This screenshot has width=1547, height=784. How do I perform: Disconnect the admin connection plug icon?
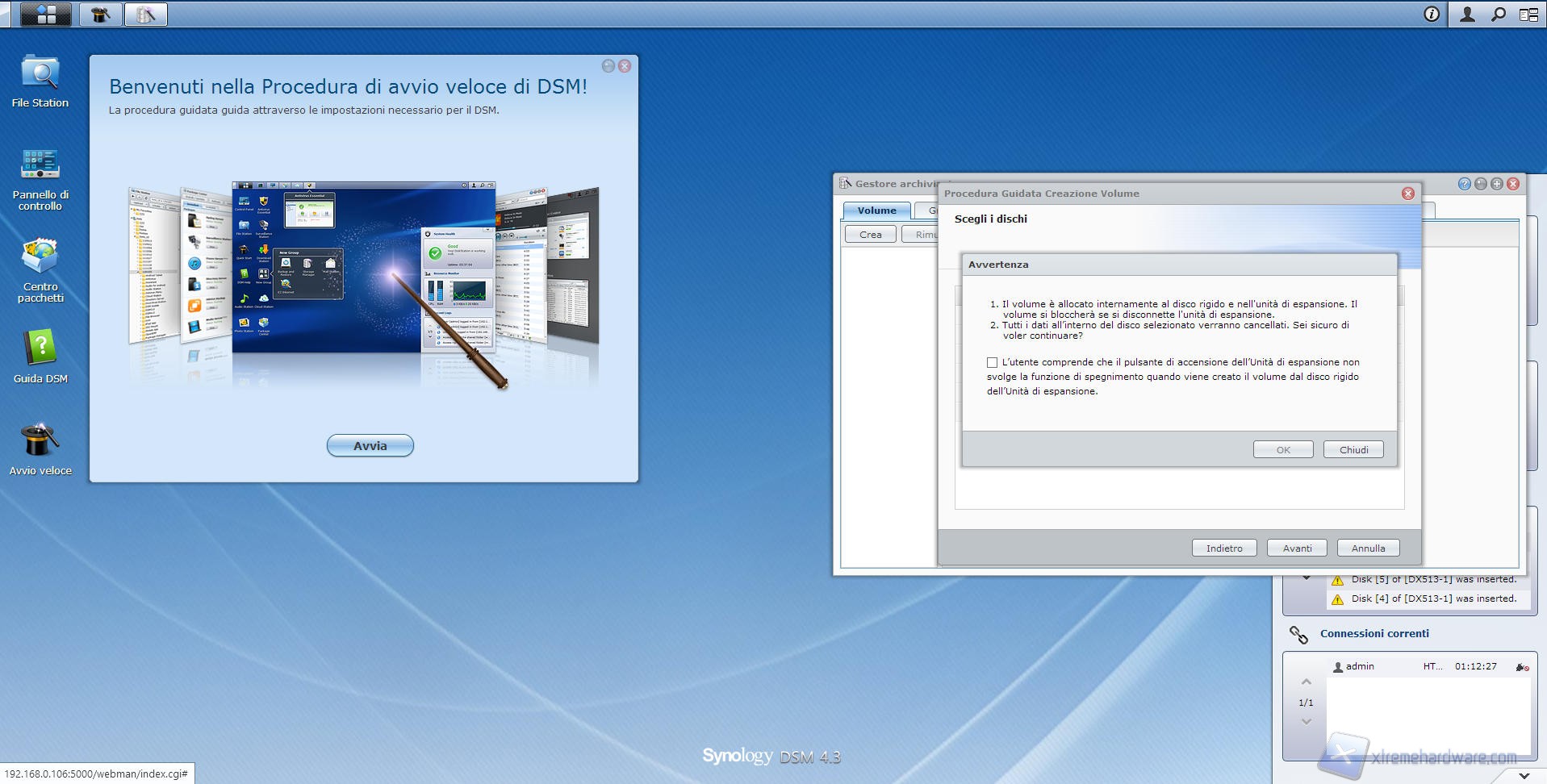click(1521, 667)
